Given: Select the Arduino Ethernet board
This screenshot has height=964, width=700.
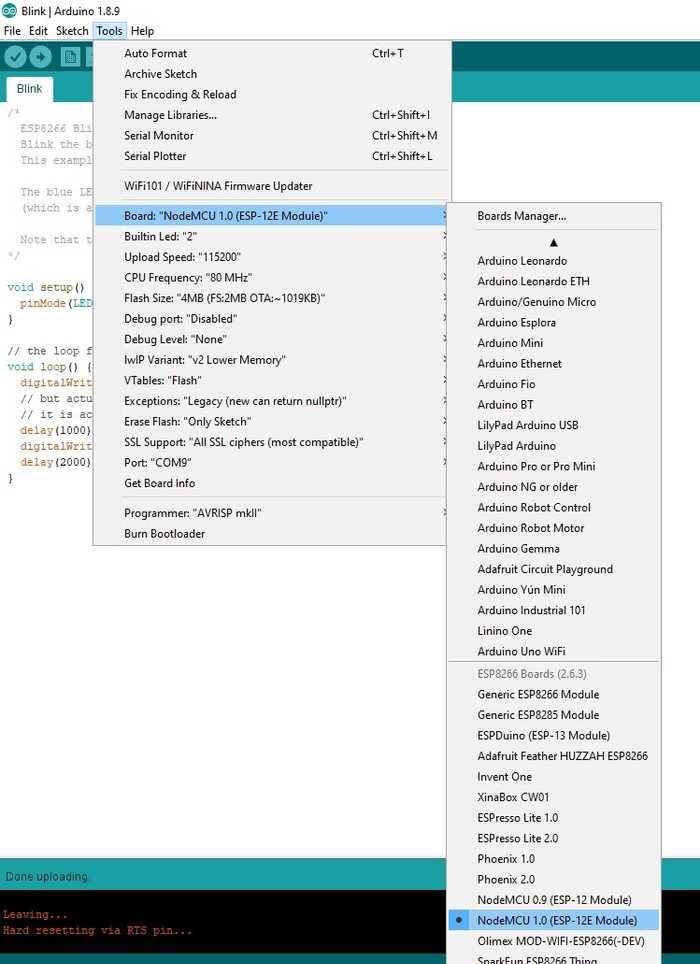Looking at the screenshot, I should pyautogui.click(x=554, y=364).
